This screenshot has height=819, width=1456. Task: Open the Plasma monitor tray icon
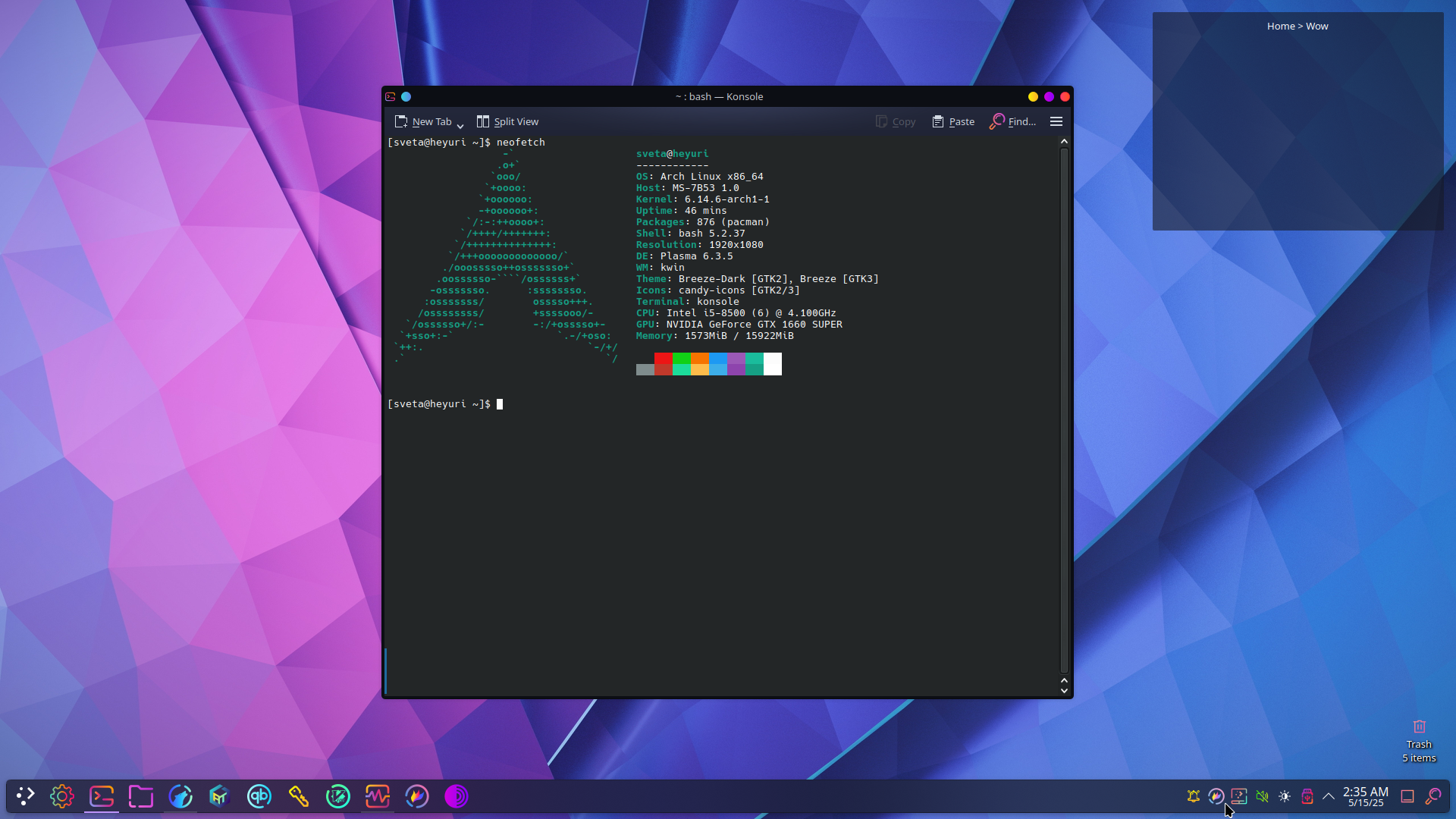[x=1239, y=796]
